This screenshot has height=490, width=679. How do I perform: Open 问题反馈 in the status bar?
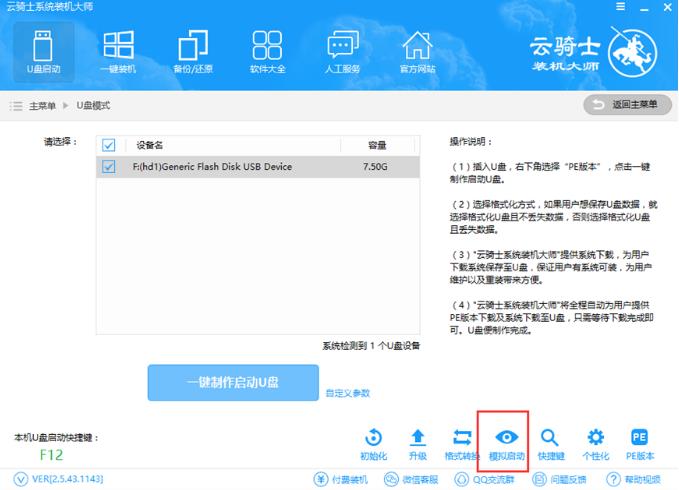(559, 479)
